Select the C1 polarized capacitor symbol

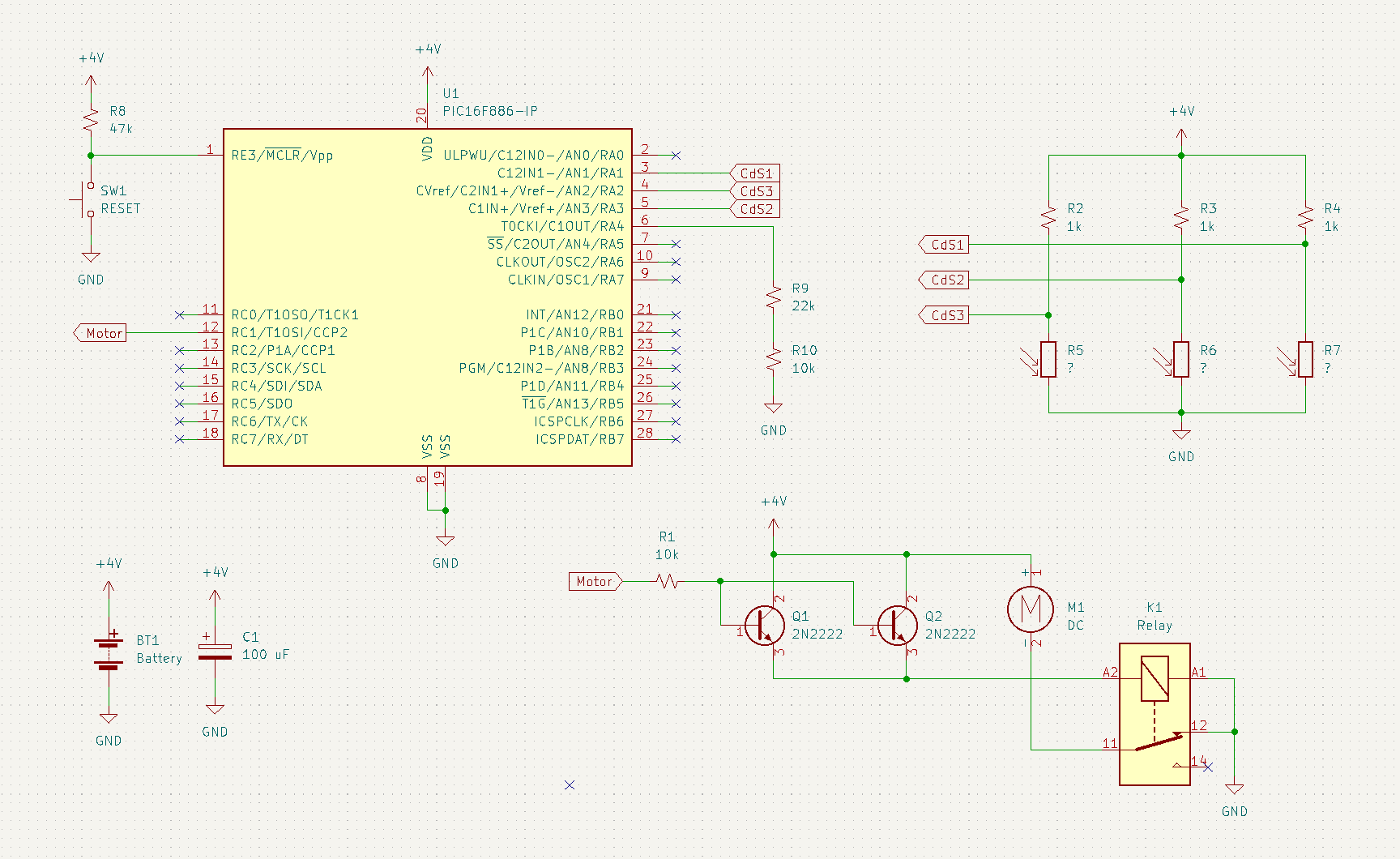pyautogui.click(x=215, y=652)
